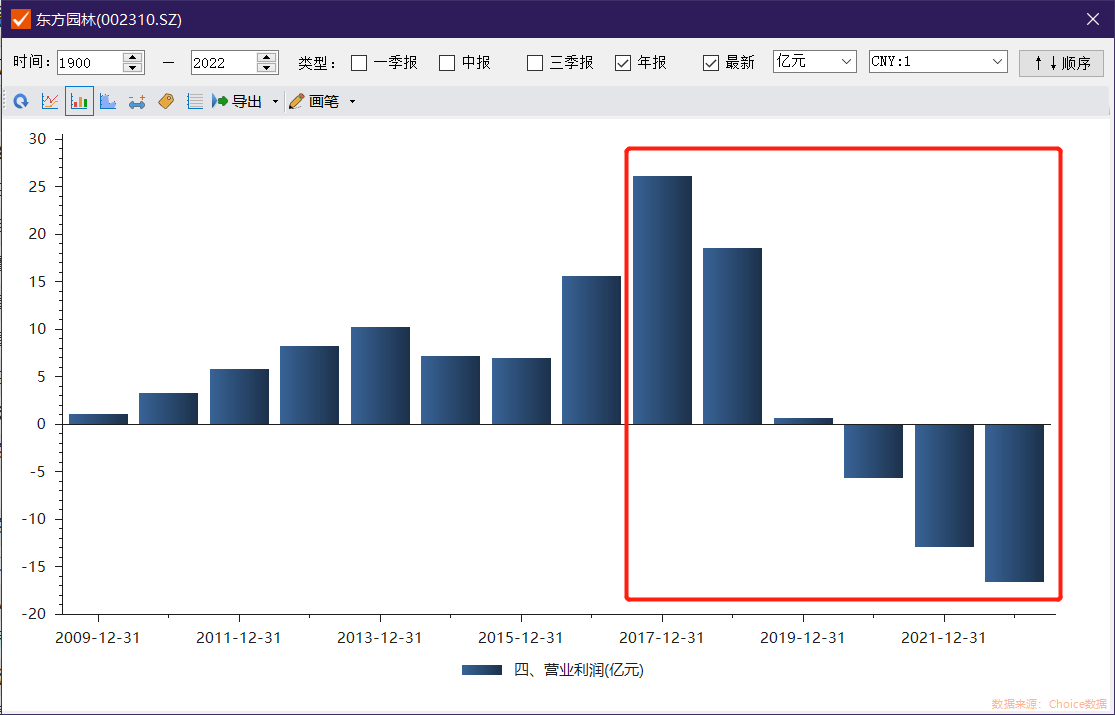Tick the 中报 report type checkbox
The width and height of the screenshot is (1115, 715).
click(x=447, y=63)
